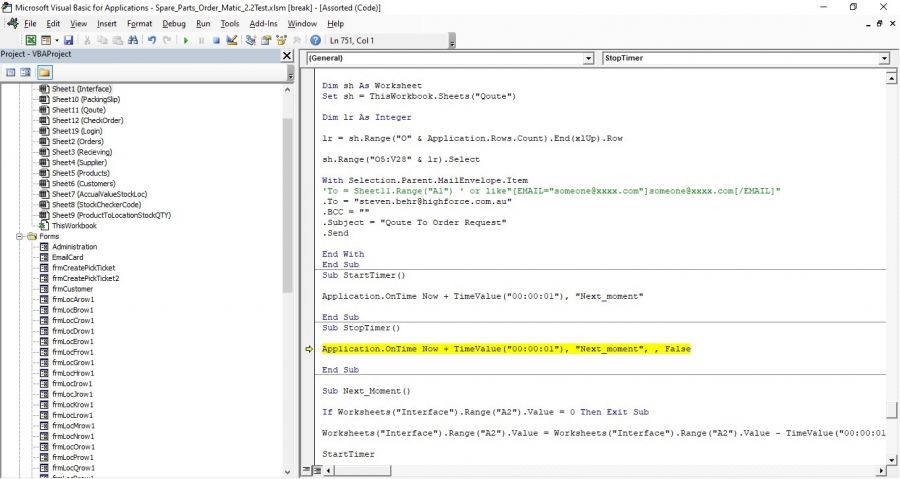This screenshot has height=479, width=900.
Task: Click the toolbar options overflow arrow
Action: [452, 42]
